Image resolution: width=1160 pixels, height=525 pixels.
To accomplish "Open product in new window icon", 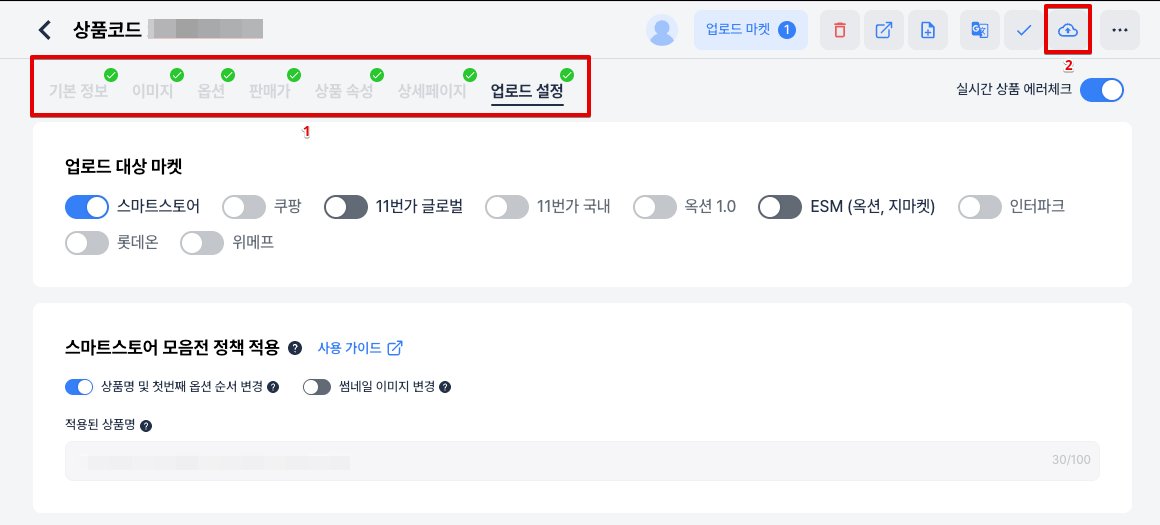I will click(884, 30).
